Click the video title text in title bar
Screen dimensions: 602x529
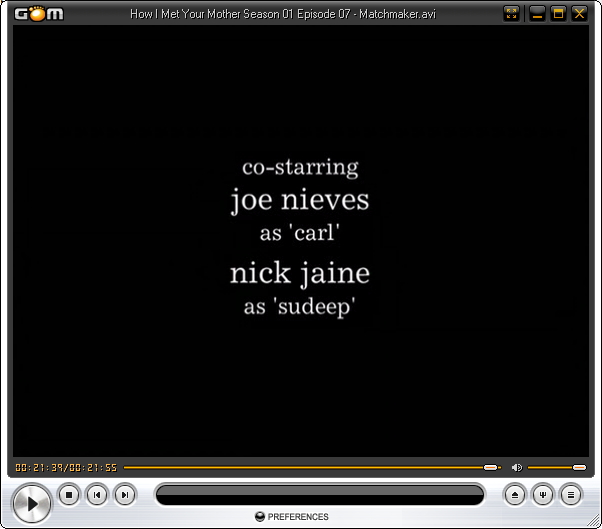click(283, 14)
